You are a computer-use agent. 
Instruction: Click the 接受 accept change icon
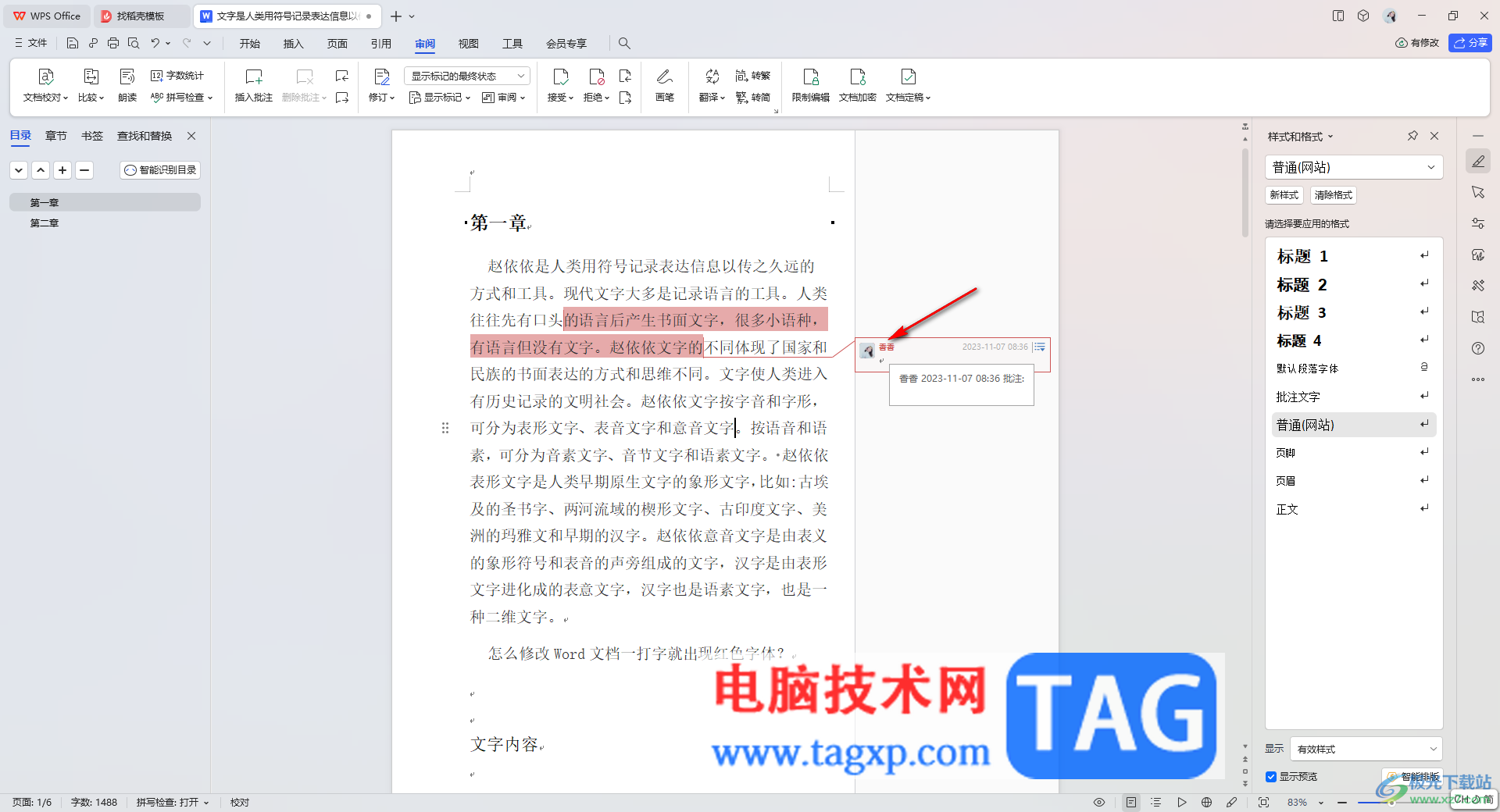point(560,77)
